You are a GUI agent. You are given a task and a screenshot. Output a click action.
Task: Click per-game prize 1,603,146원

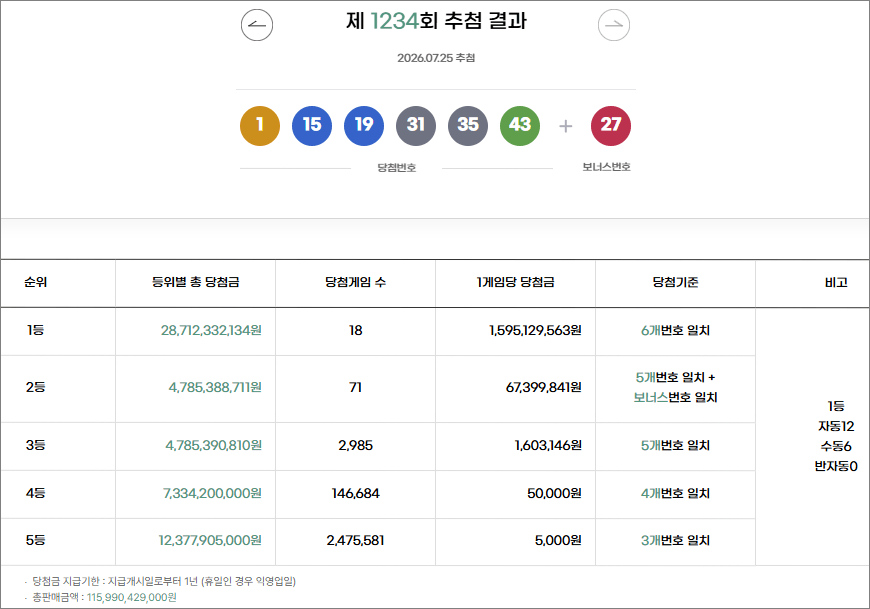548,445
